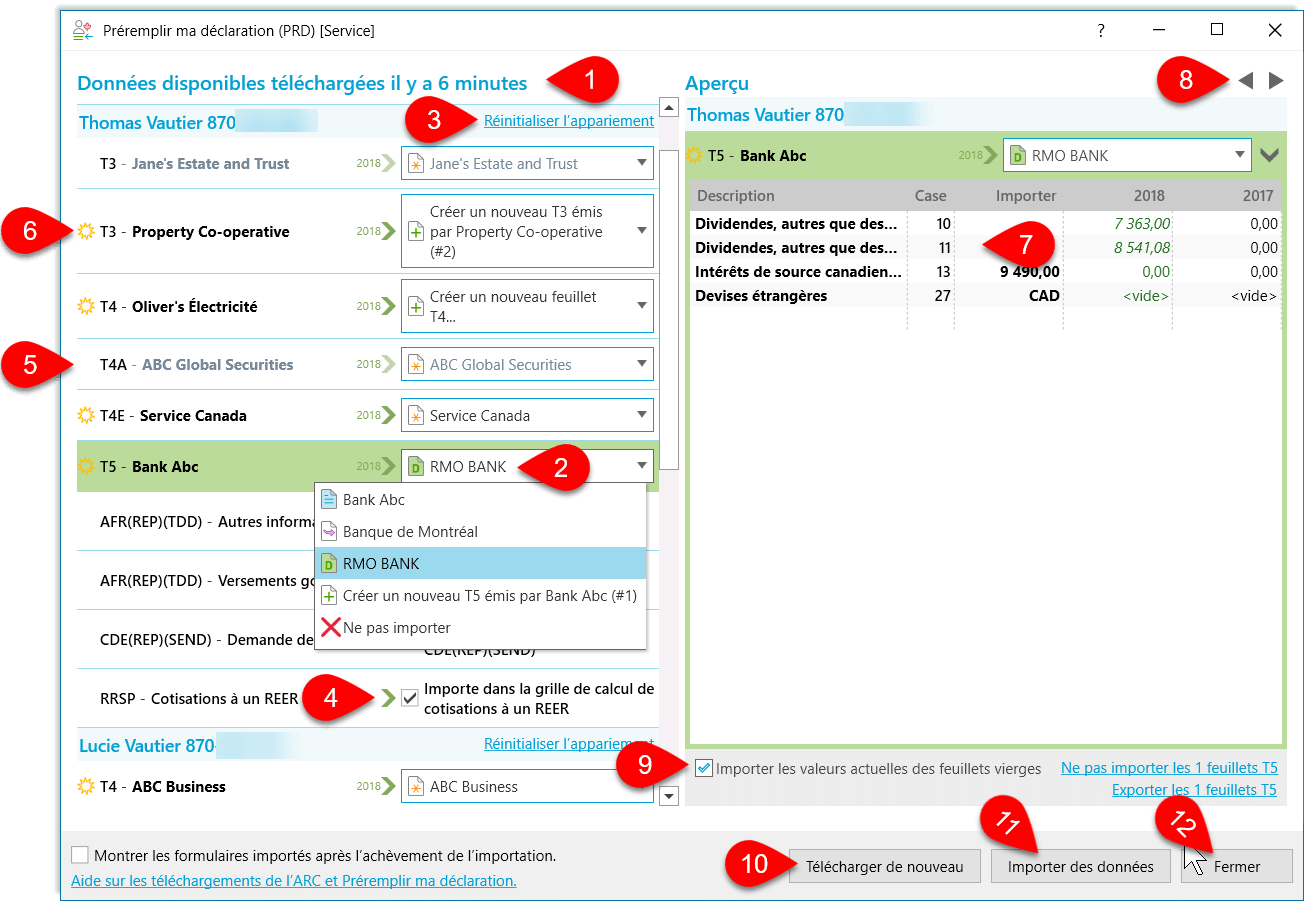Click the sun icon beside T5 Bank Abc in the Aperçu panel
The width and height of the screenshot is (1304, 901).
point(694,155)
